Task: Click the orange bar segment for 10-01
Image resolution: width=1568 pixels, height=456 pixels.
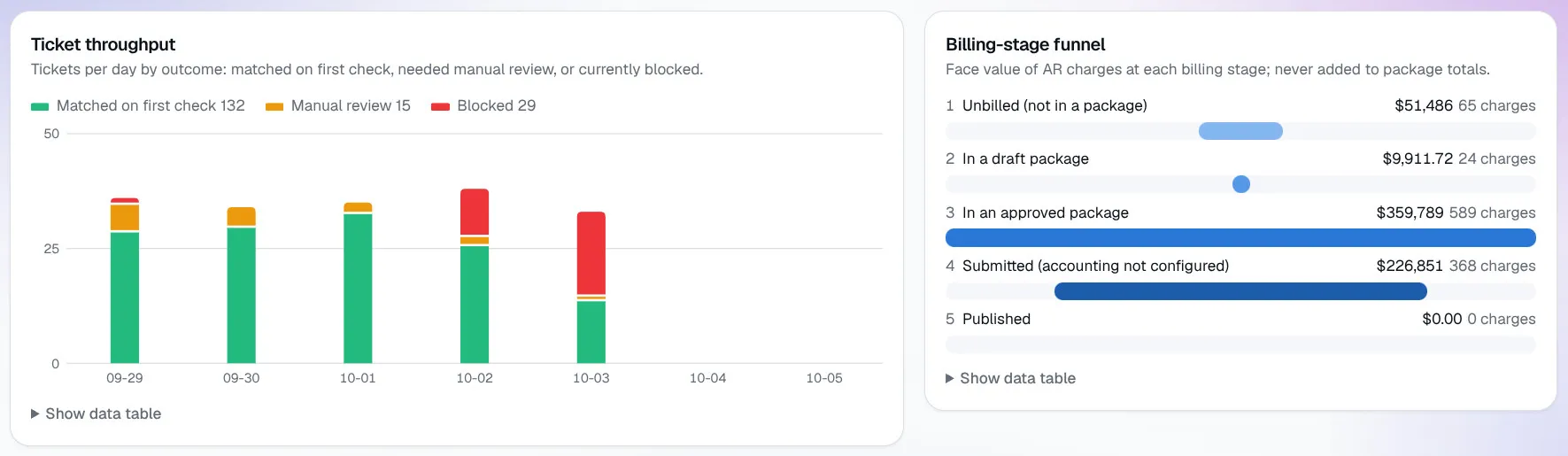Action: coord(358,207)
